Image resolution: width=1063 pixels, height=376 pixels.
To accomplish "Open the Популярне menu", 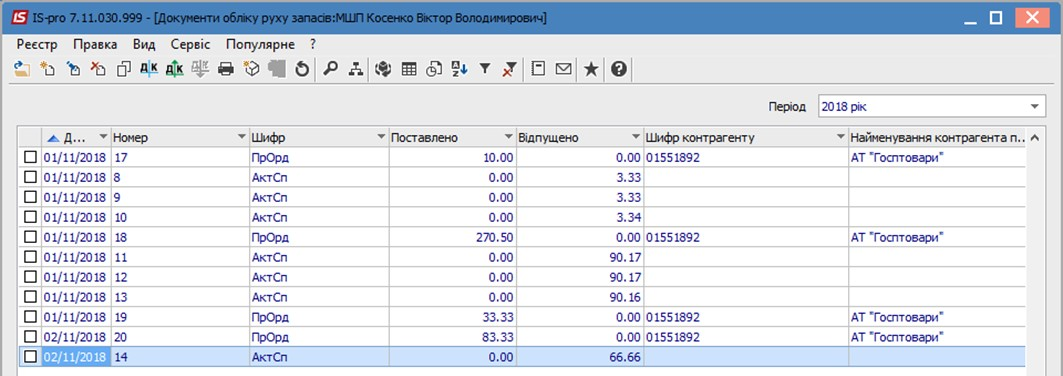I will coord(260,45).
